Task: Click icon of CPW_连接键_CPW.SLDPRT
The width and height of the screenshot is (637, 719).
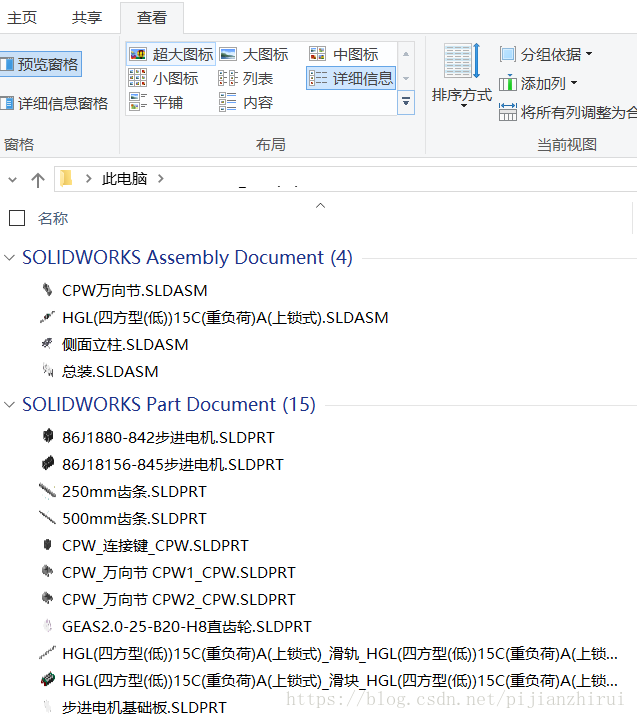Action: 47,545
